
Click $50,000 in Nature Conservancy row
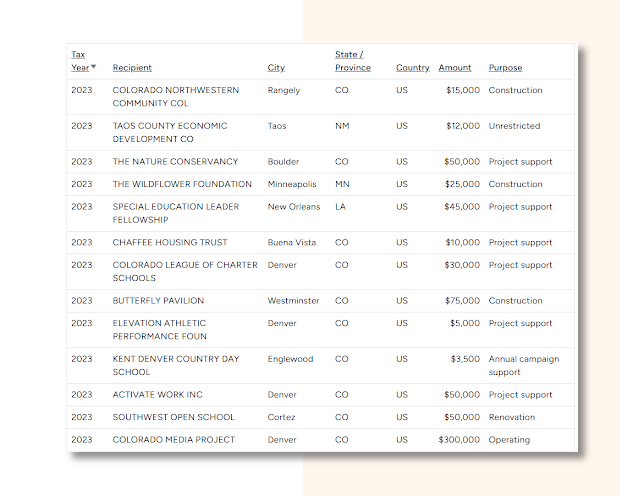[x=462, y=161]
